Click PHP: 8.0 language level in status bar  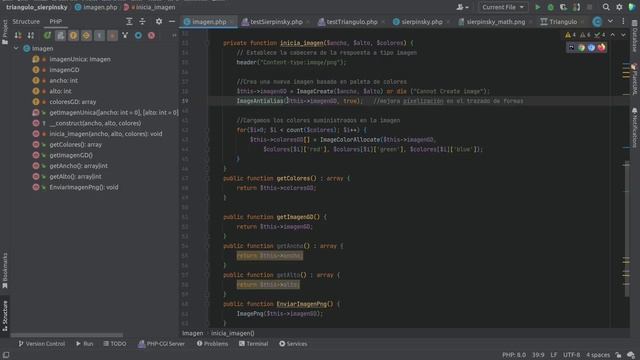(514, 355)
